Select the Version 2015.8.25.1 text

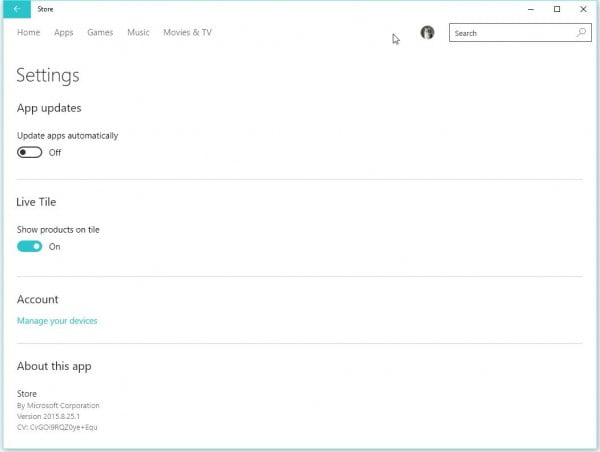(58, 416)
